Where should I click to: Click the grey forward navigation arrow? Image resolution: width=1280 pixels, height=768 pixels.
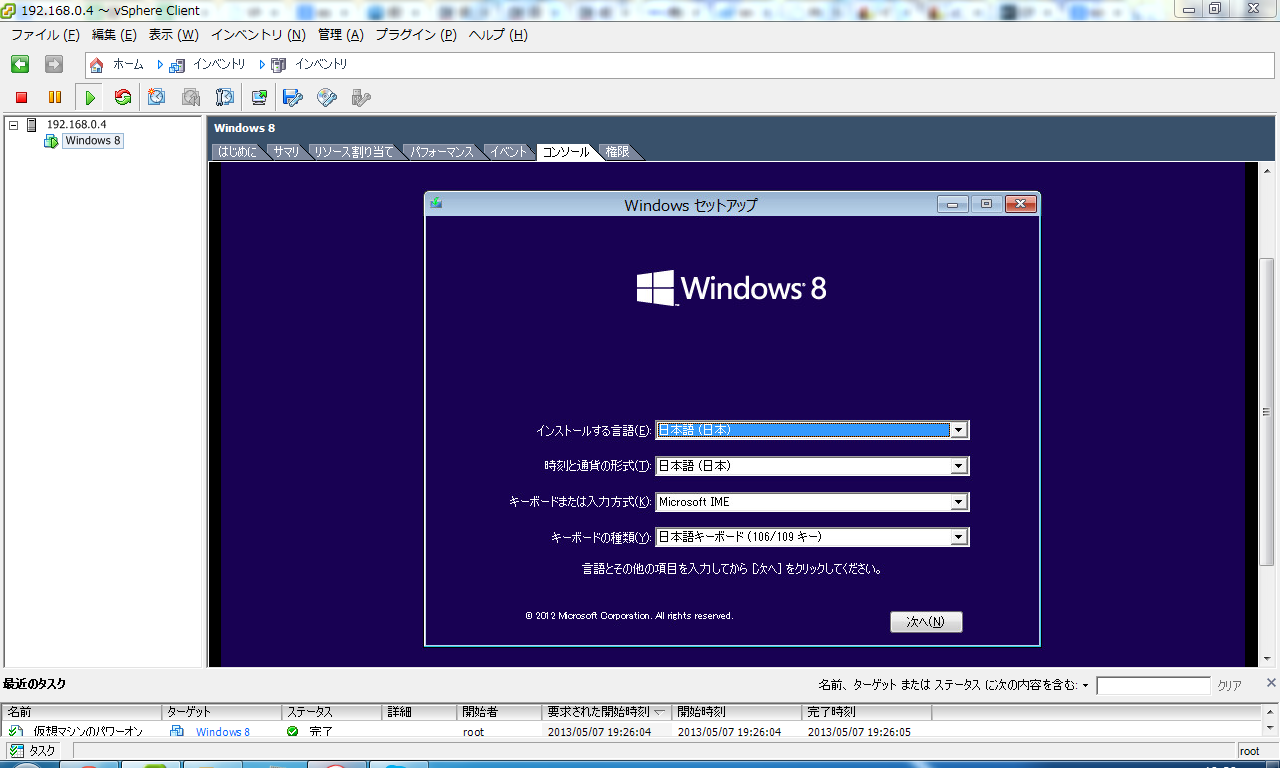tap(54, 64)
